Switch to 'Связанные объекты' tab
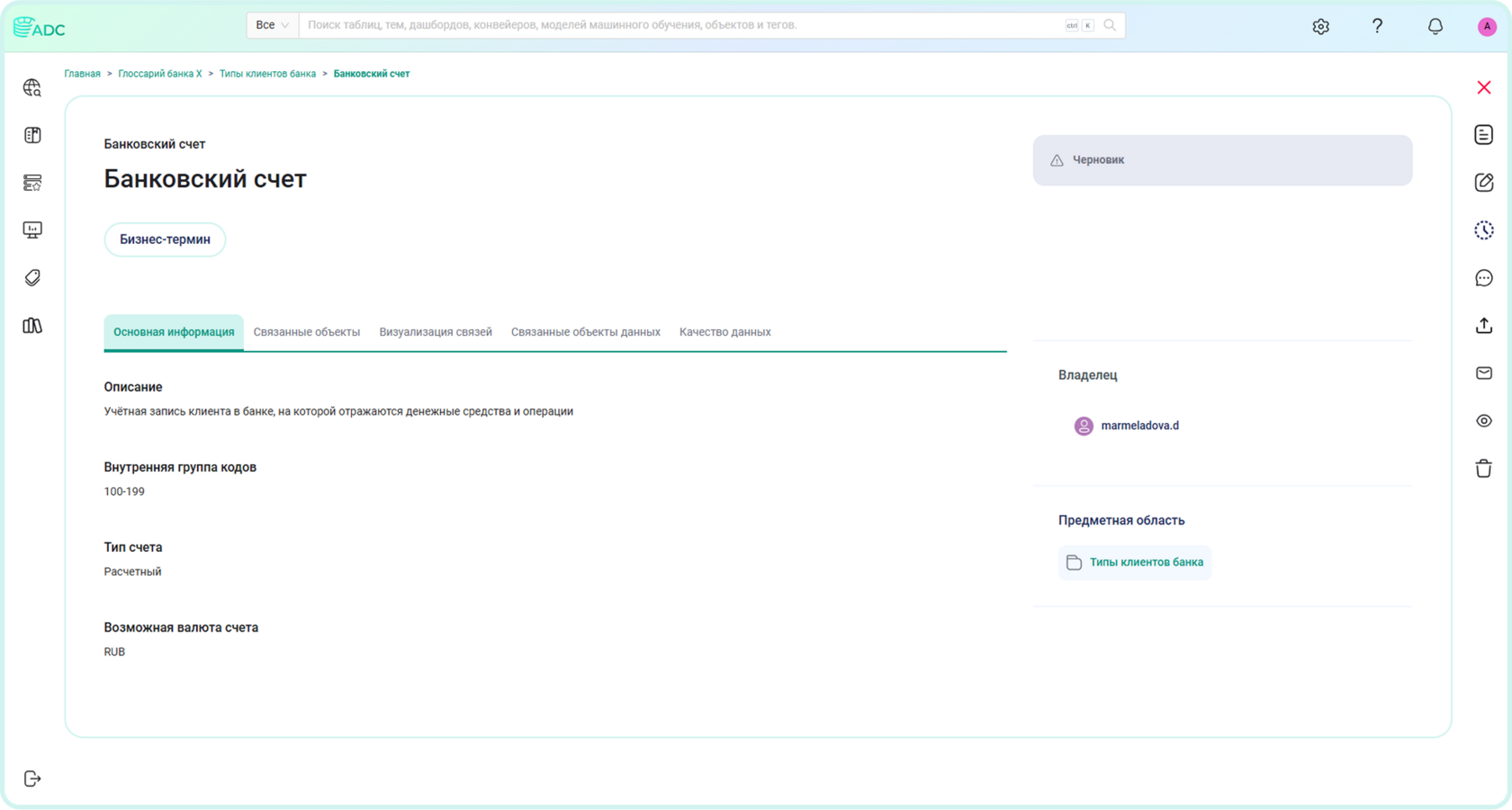Viewport: 1512px width, 810px height. coord(307,332)
